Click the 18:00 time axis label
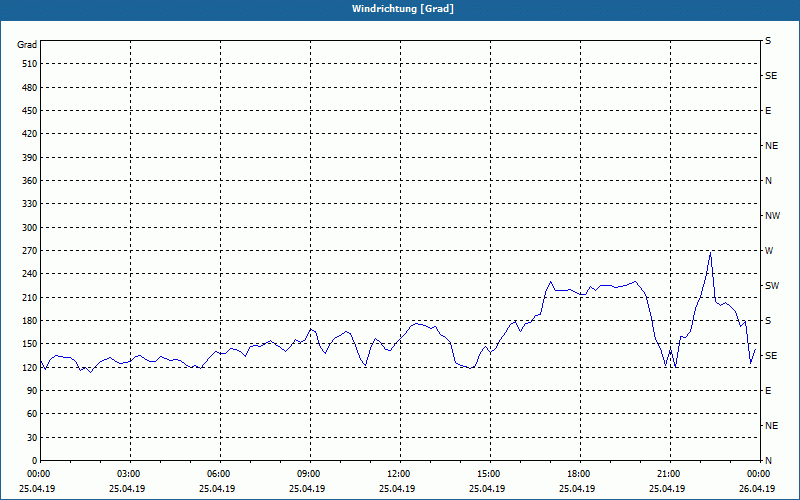This screenshot has height=500, width=800. pyautogui.click(x=579, y=474)
